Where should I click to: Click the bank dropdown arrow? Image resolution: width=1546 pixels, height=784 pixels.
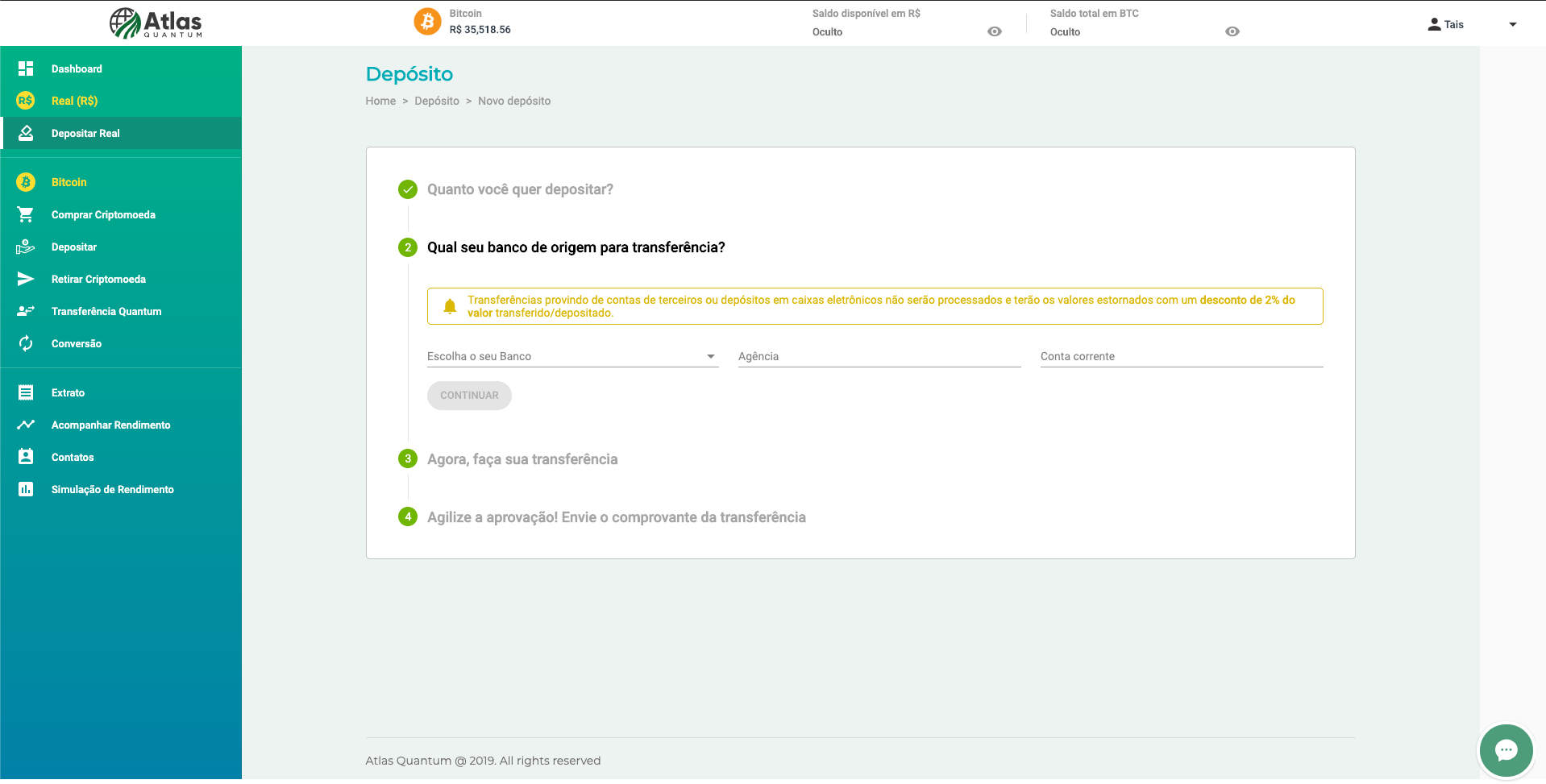click(711, 356)
